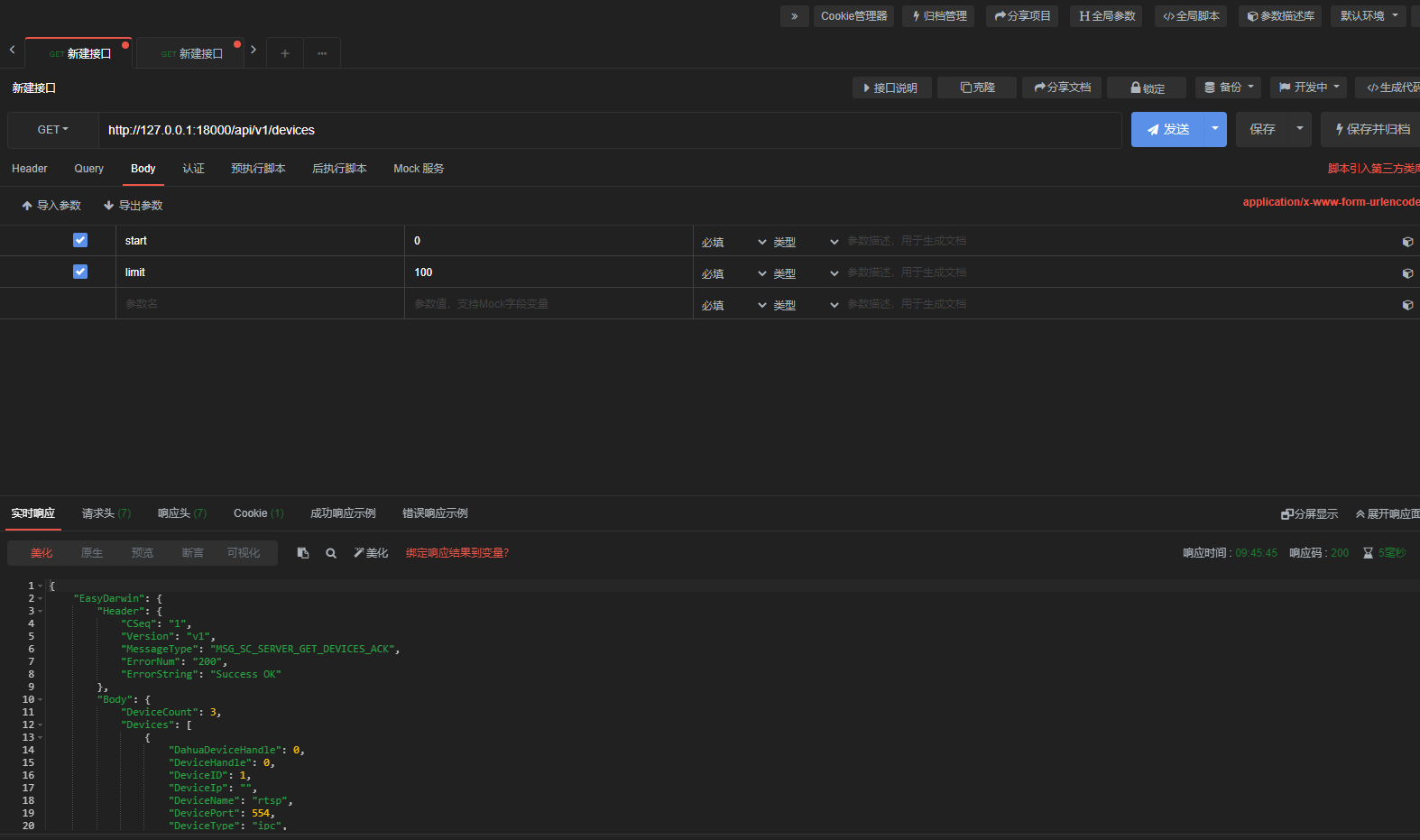The width and height of the screenshot is (1420, 840).
Task: Go back to previous tabs with left arrow
Action: pos(13,50)
